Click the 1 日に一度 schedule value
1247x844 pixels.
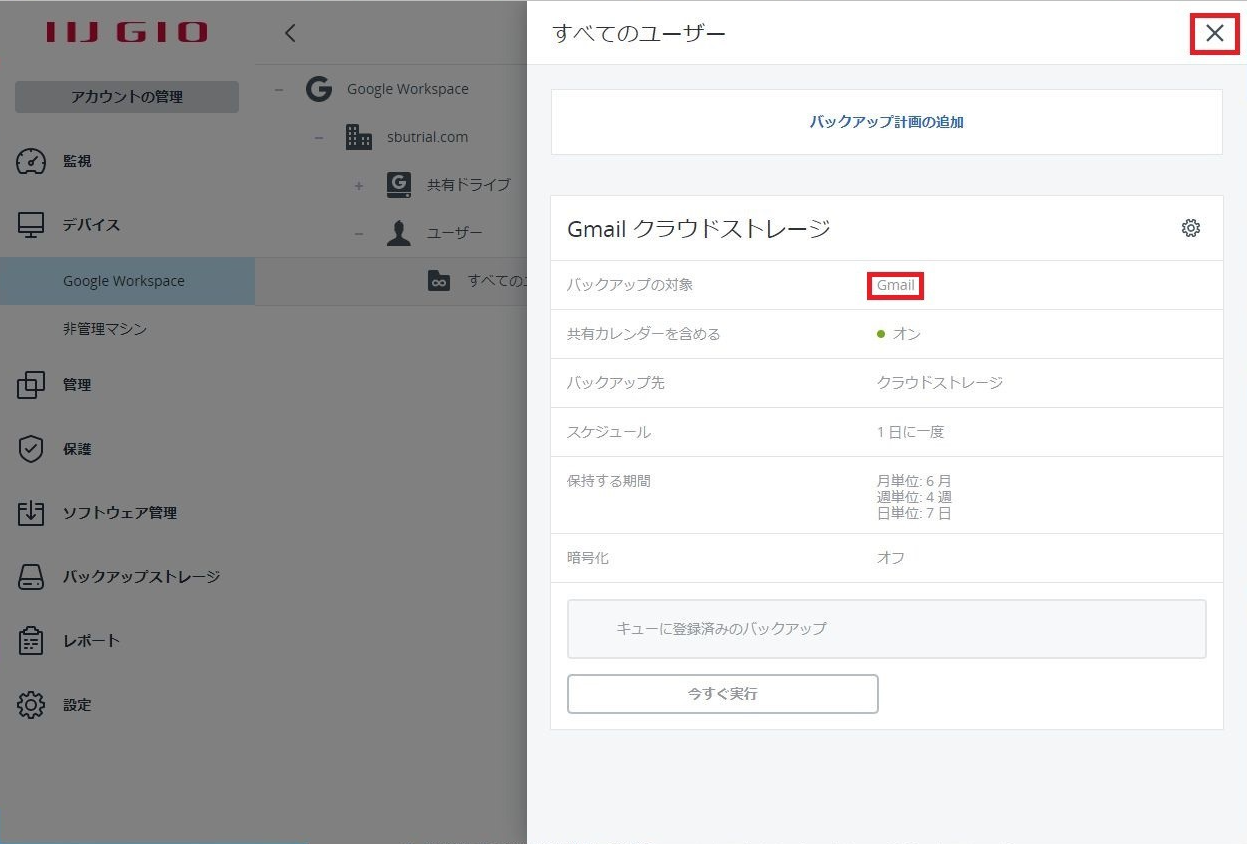pos(910,432)
